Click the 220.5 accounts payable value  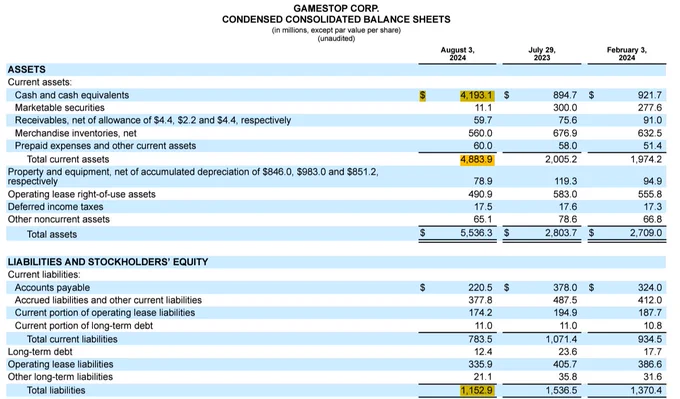coord(480,288)
